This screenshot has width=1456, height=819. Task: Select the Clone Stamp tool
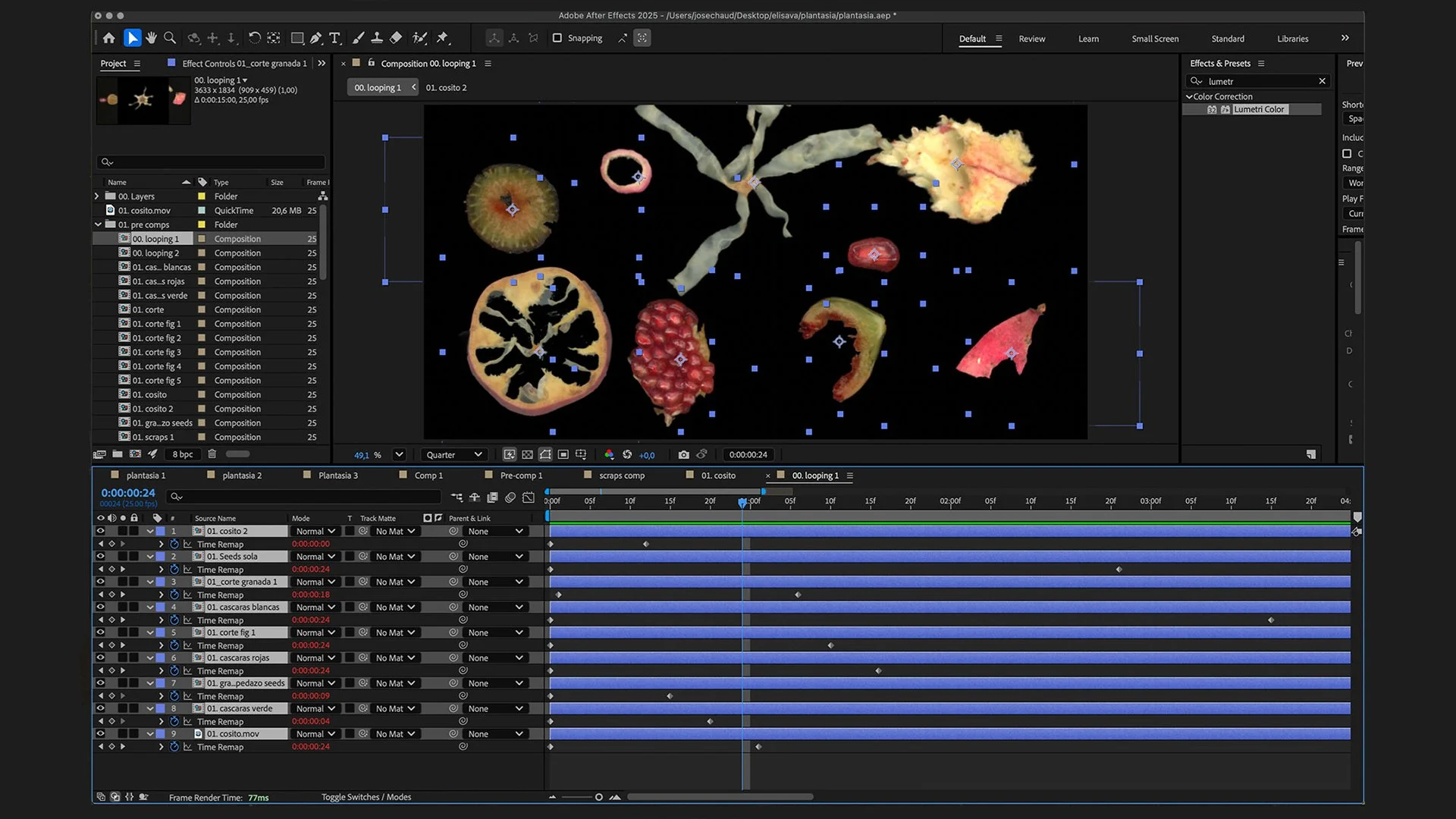click(377, 38)
